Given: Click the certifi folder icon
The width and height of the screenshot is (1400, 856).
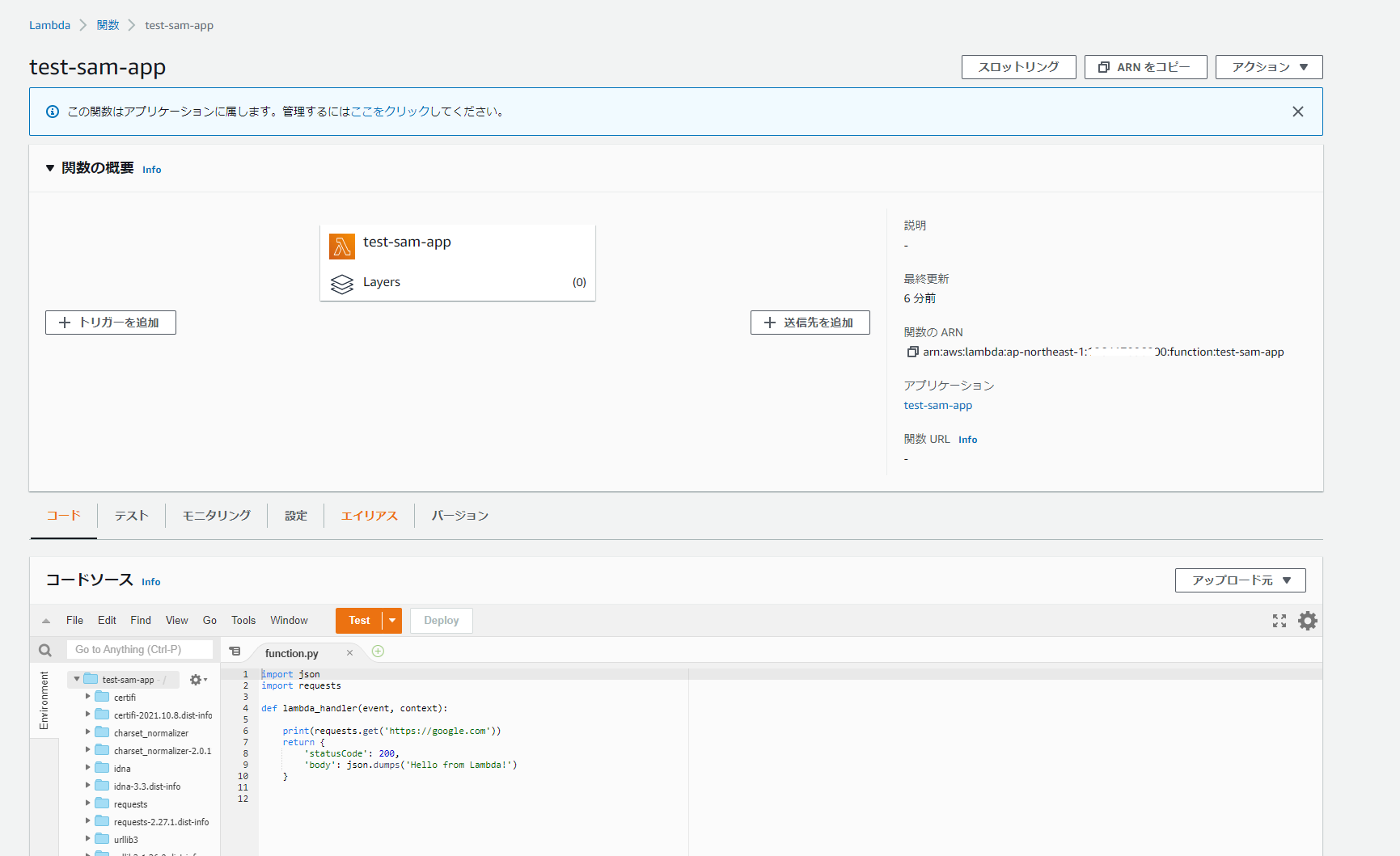Looking at the screenshot, I should click(x=102, y=697).
